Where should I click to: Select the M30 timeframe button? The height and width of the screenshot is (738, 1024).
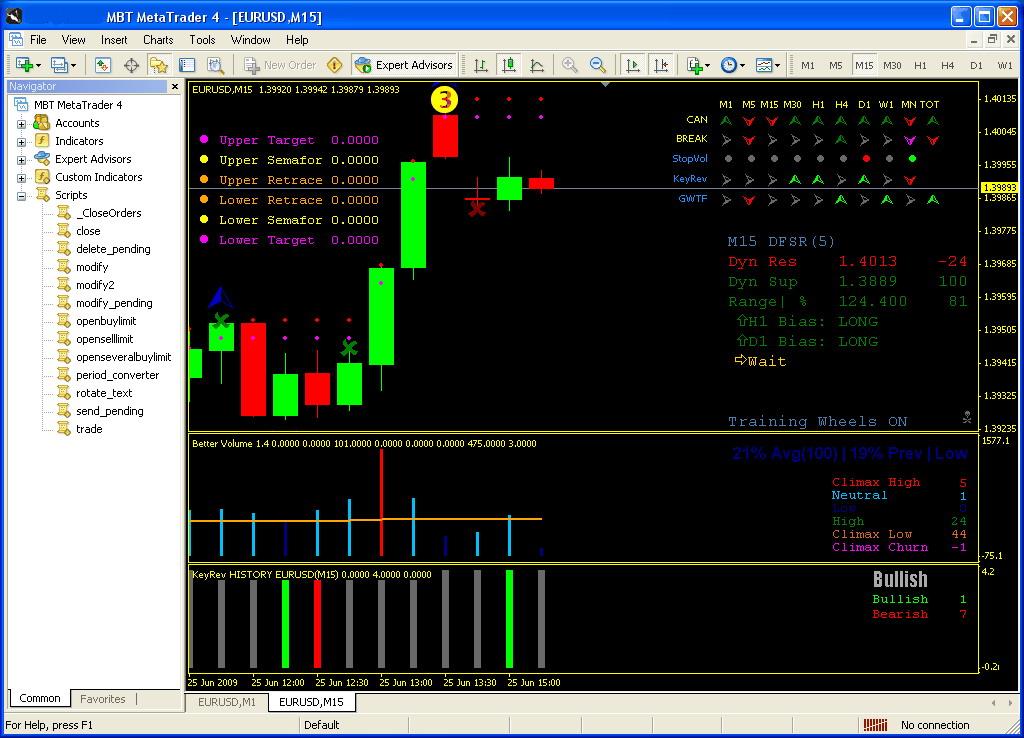(892, 65)
